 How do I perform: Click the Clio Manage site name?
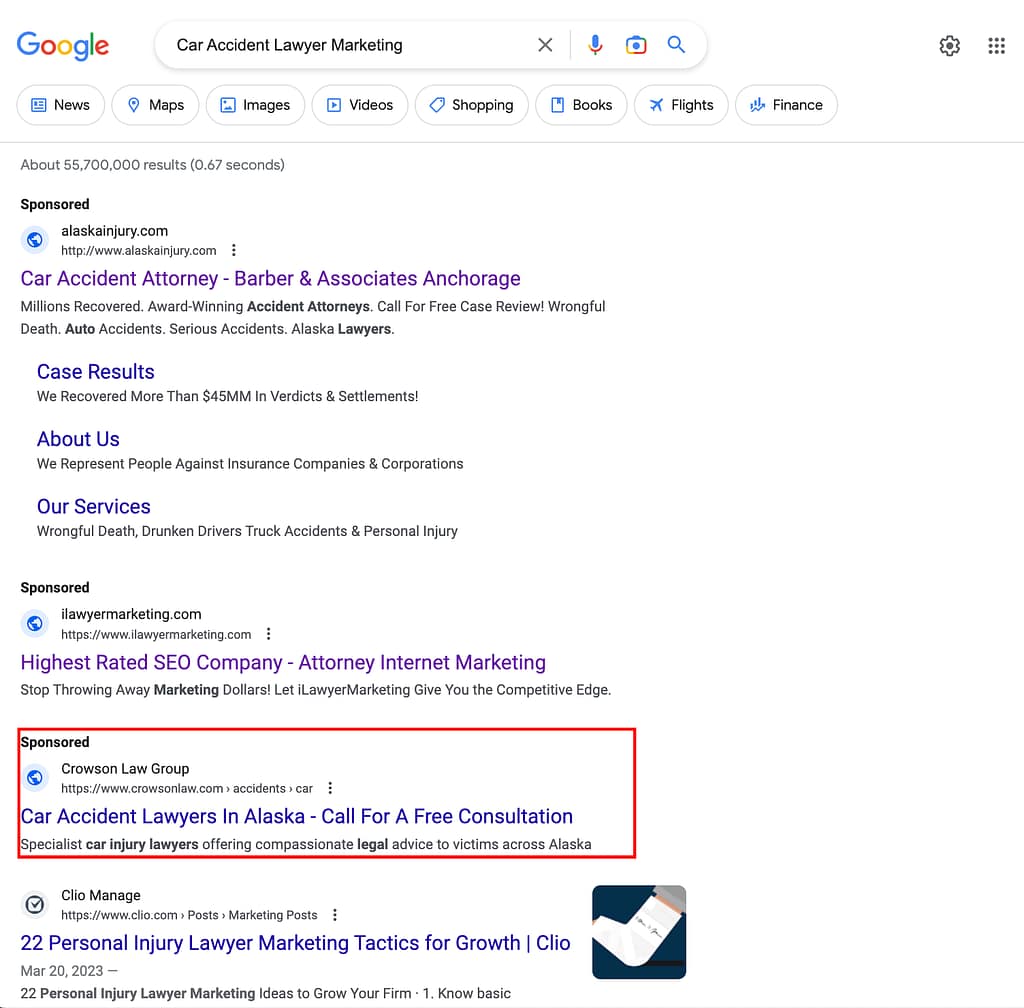point(101,895)
